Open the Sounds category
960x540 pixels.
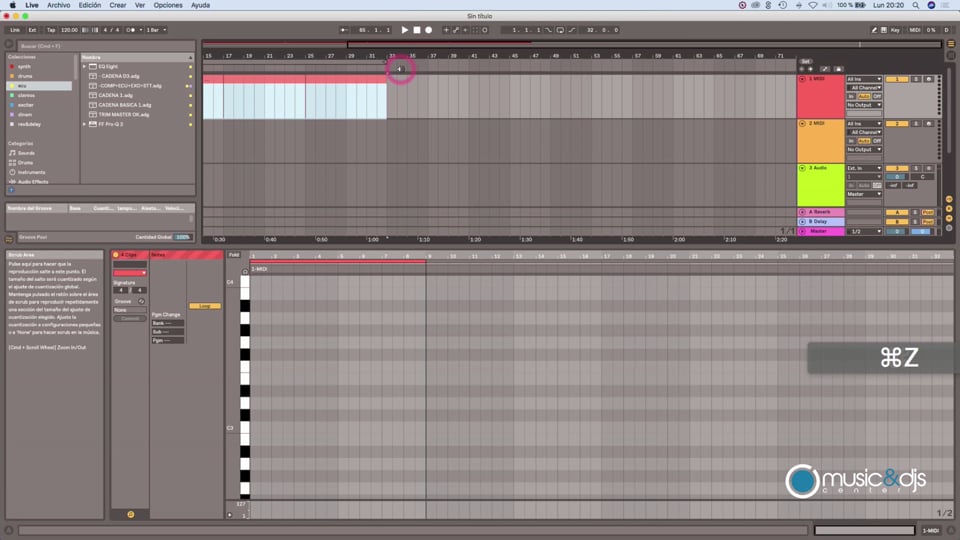point(26,152)
